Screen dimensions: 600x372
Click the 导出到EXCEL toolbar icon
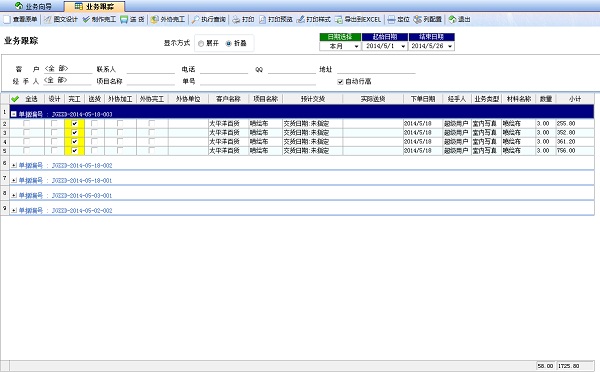point(339,19)
